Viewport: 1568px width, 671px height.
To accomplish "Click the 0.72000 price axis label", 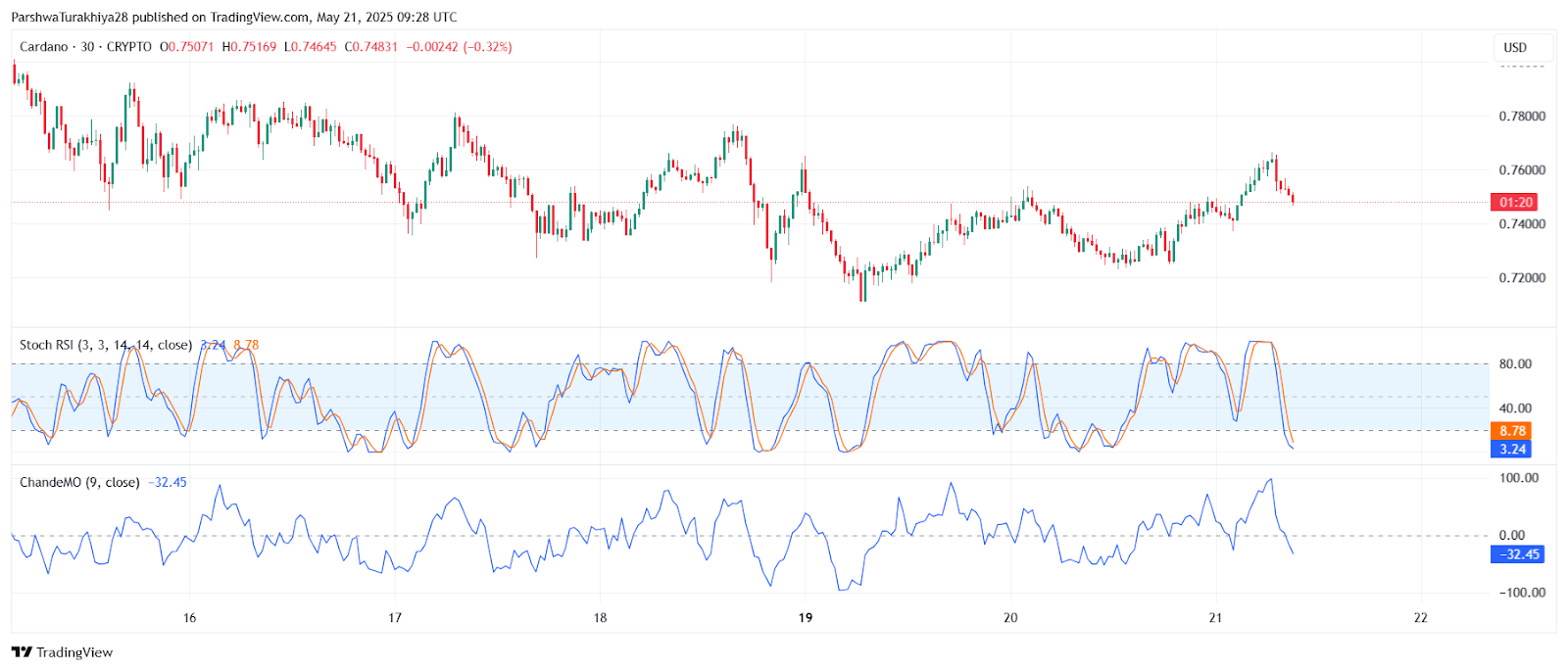I will point(1522,278).
